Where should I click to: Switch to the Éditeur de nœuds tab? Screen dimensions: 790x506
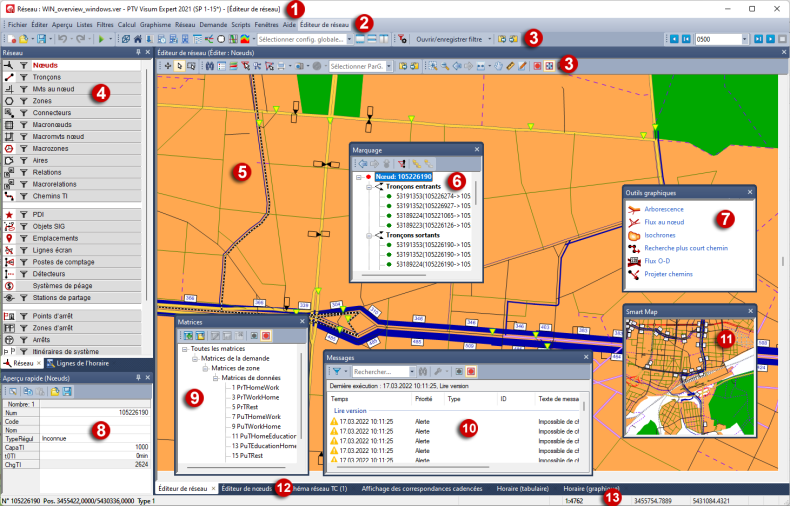pyautogui.click(x=246, y=489)
